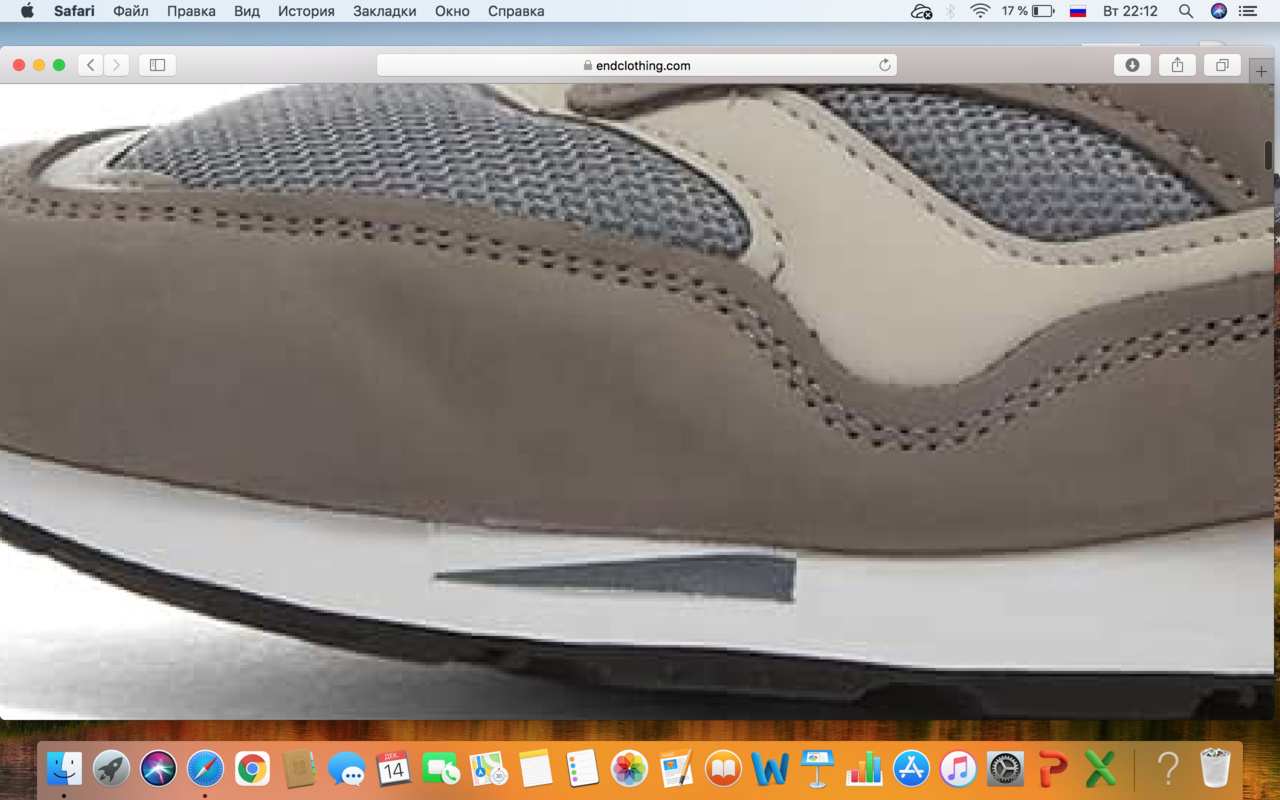The width and height of the screenshot is (1280, 800).
Task: Open Pages from the Dock
Action: [x=676, y=768]
